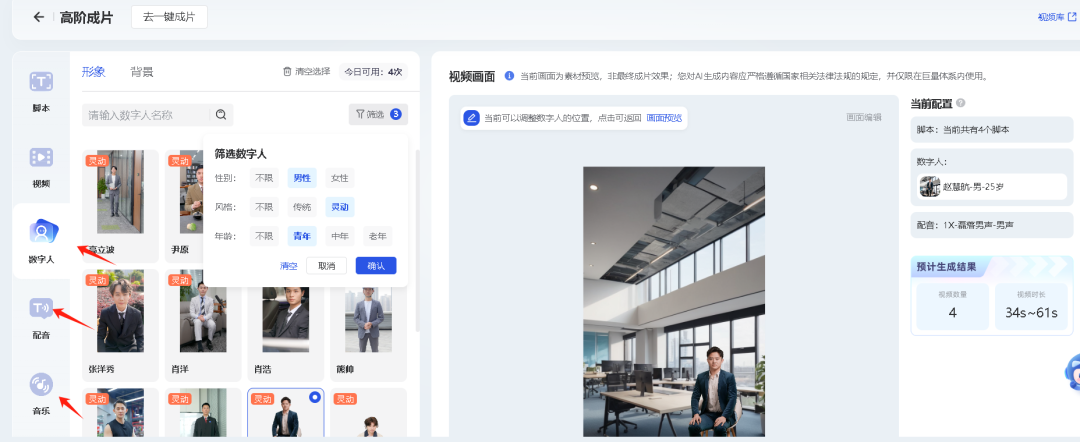Select digital human 尹原 thumbnail
Image resolution: width=1080 pixels, height=442 pixels.
coord(191,191)
